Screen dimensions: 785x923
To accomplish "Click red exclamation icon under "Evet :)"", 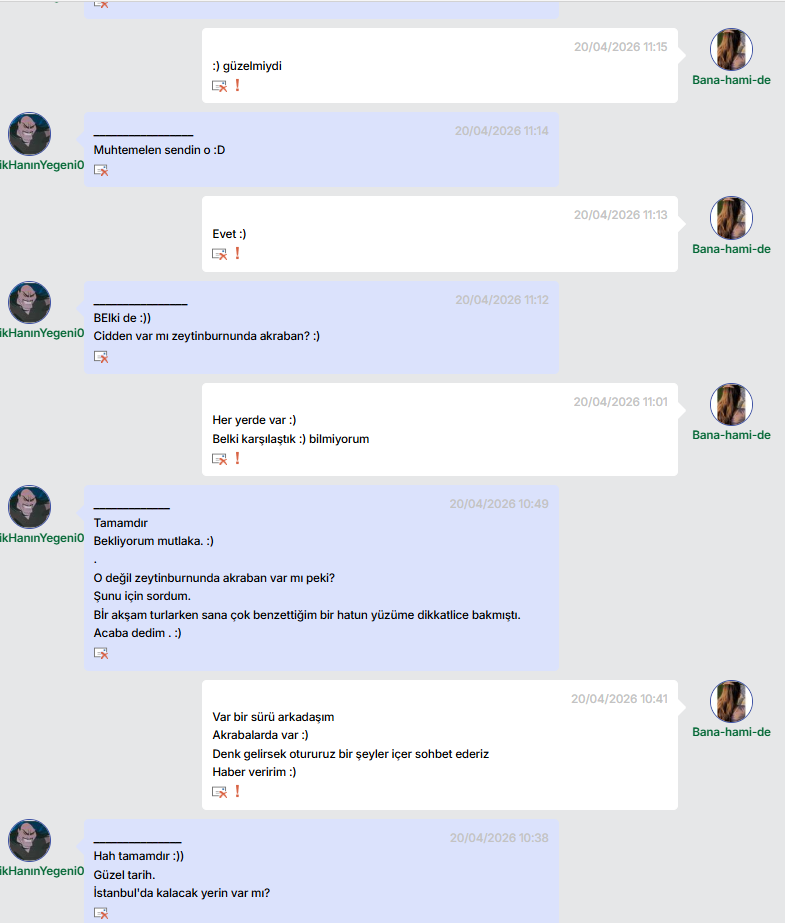I will (237, 253).
